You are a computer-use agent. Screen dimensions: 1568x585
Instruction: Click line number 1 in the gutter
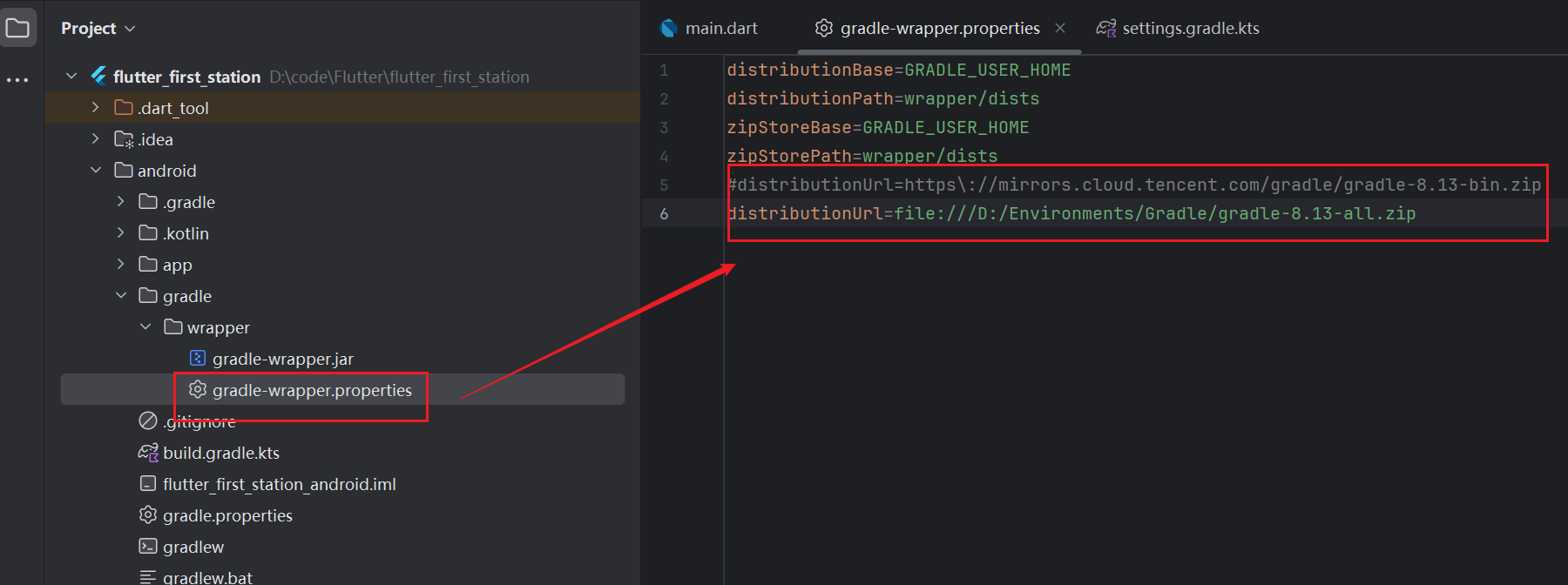coord(664,70)
